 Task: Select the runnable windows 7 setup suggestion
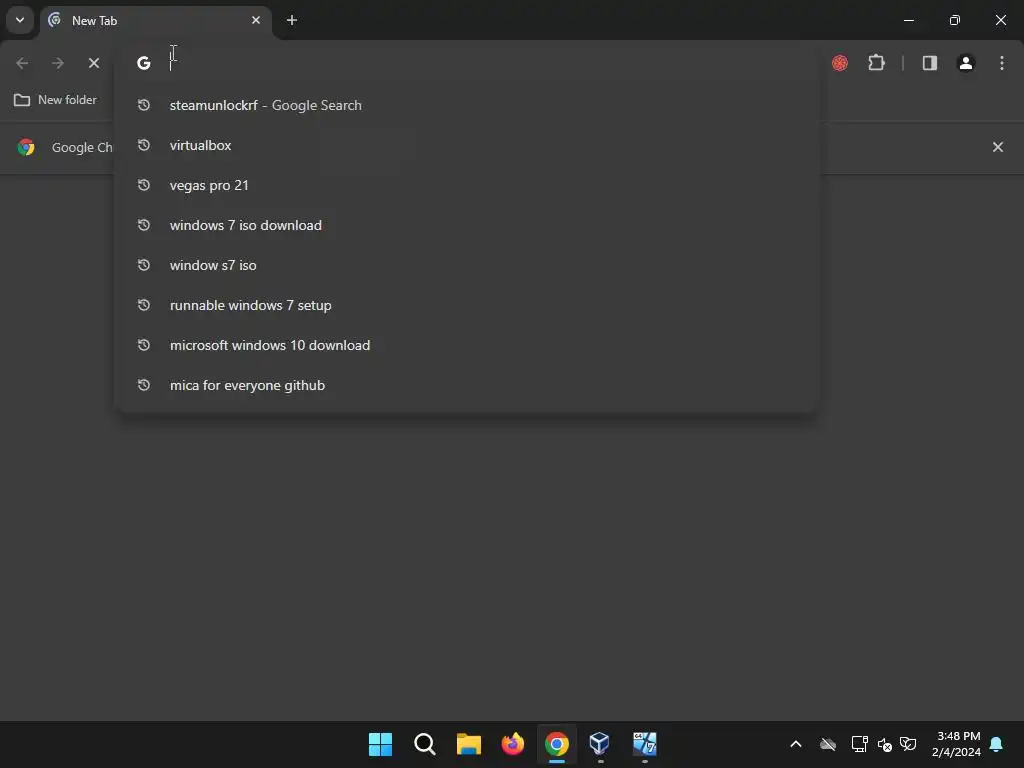(466, 305)
